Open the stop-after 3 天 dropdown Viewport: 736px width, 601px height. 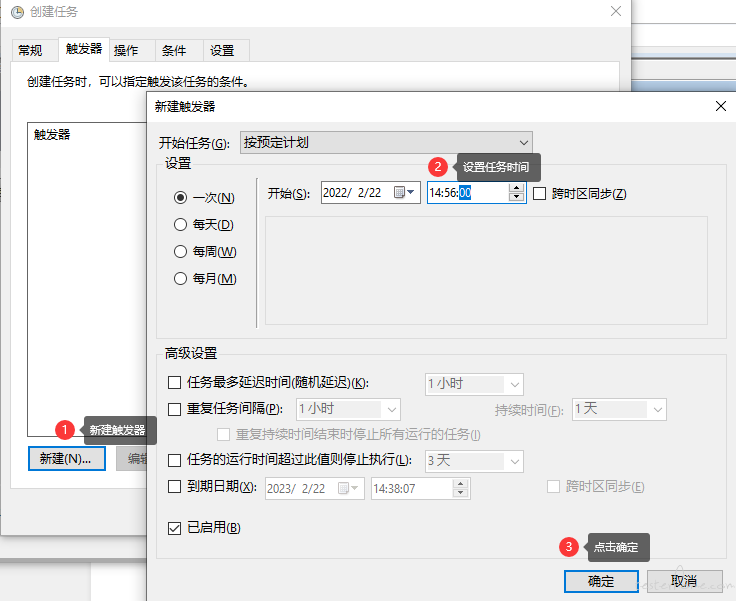pos(474,461)
